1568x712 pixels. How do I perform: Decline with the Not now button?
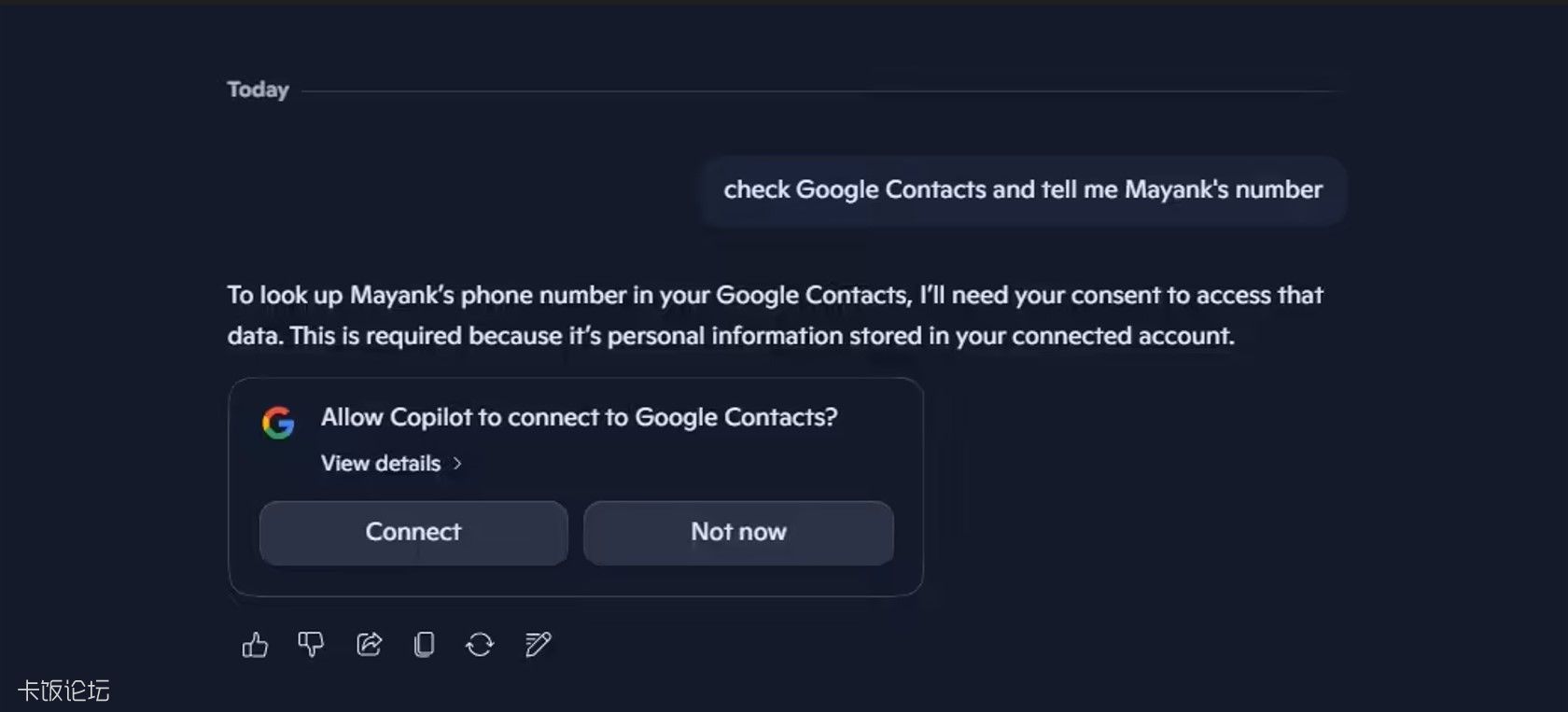pos(738,532)
